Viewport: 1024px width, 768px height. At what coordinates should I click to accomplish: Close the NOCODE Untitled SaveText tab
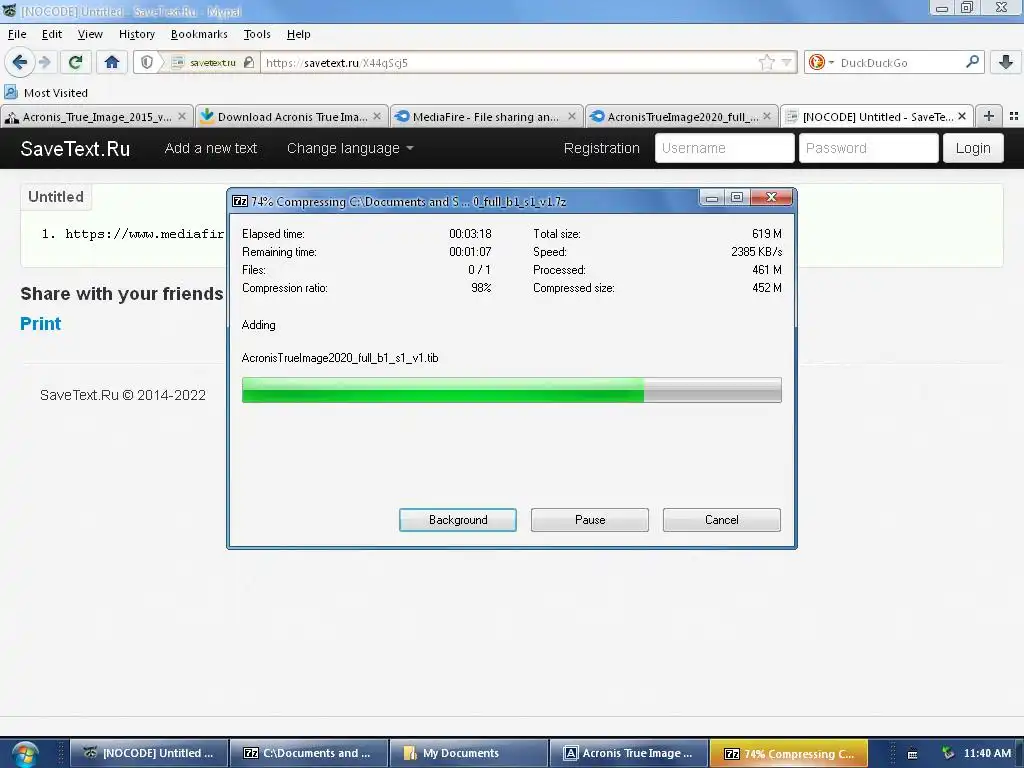962,116
